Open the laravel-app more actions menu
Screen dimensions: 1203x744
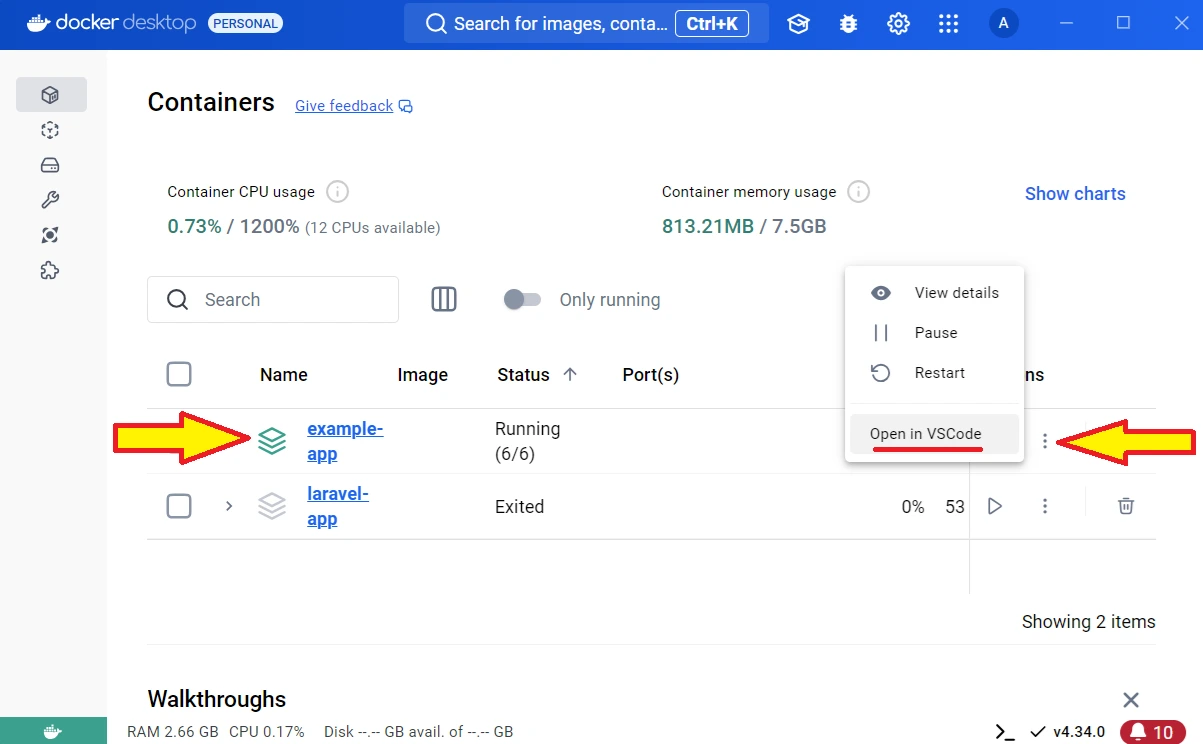pos(1045,506)
